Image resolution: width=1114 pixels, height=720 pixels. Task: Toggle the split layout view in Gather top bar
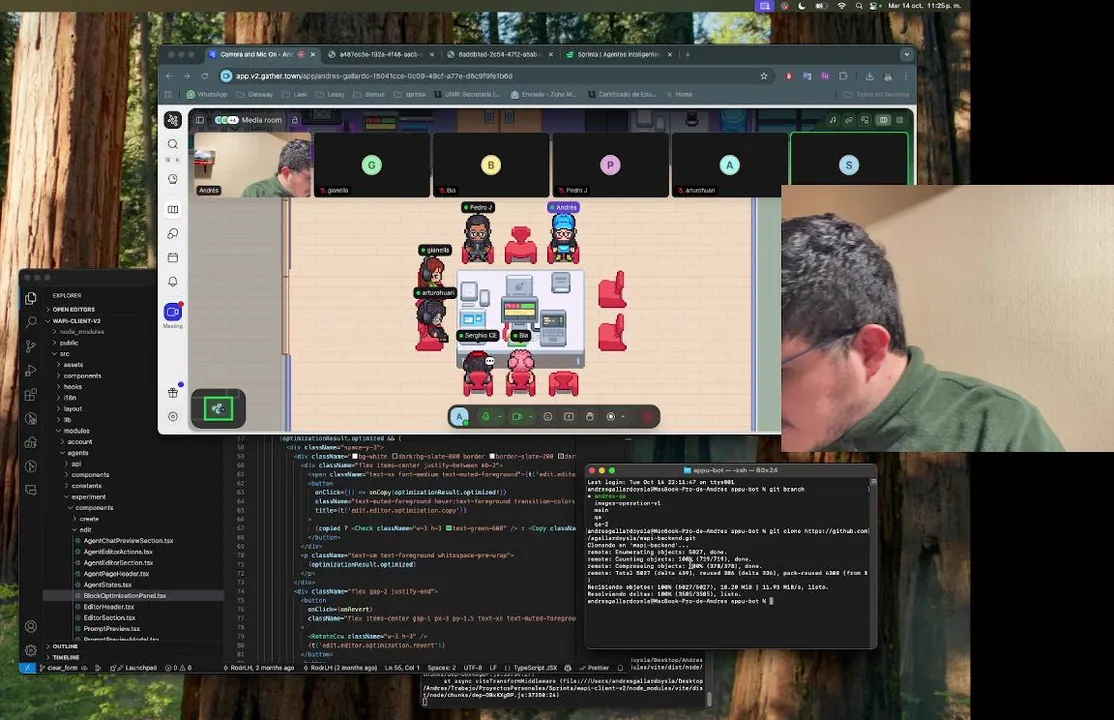tap(884, 120)
